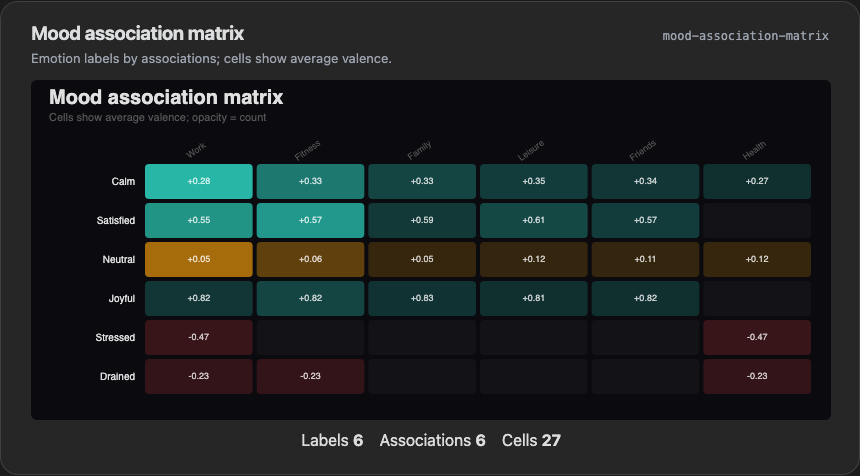Click the Neutral / Work orange cell
Screen dimensions: 860x476
[199, 259]
